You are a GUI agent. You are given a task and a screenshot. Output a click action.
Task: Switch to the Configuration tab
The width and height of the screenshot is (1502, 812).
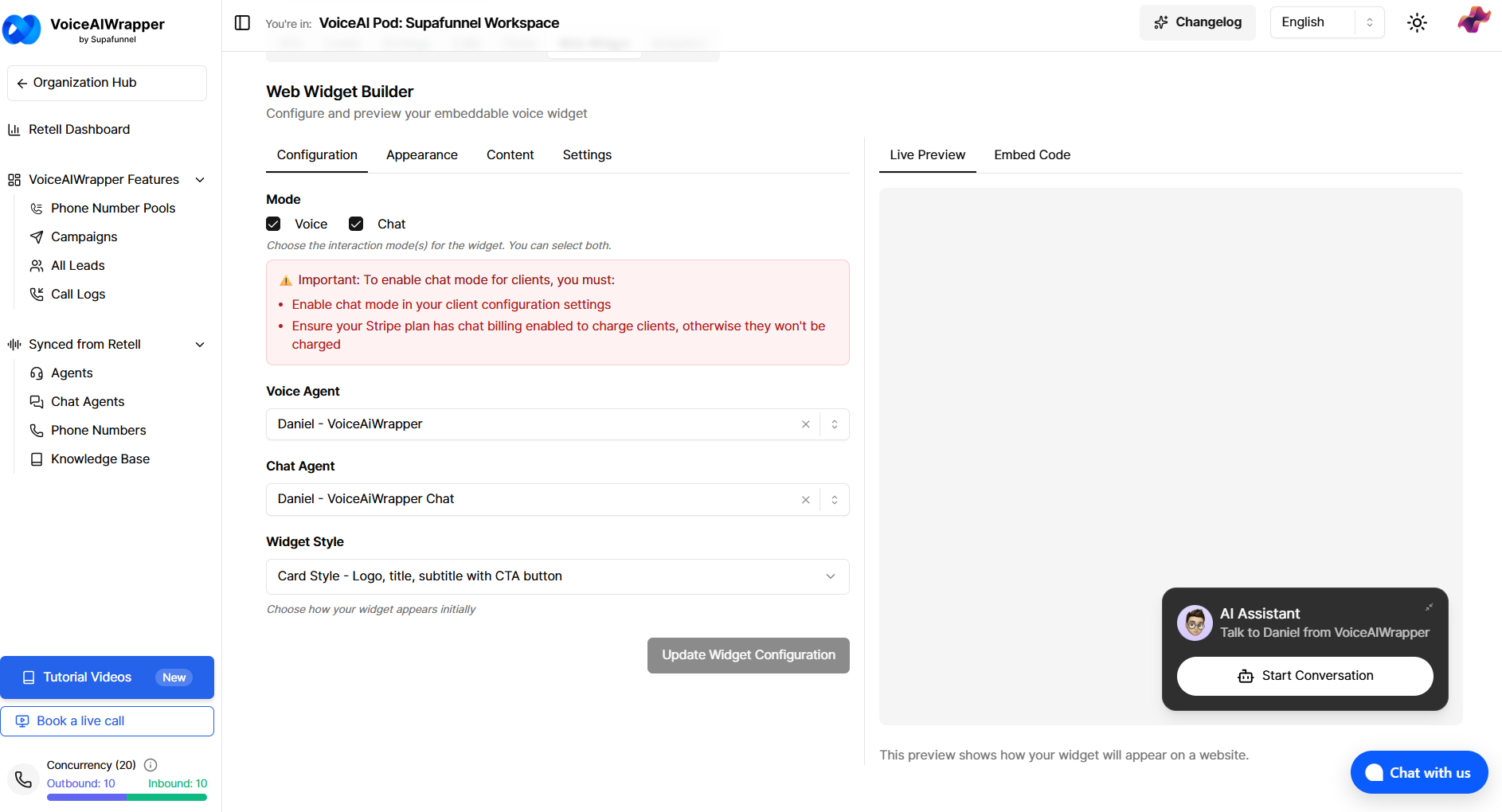pos(317,155)
